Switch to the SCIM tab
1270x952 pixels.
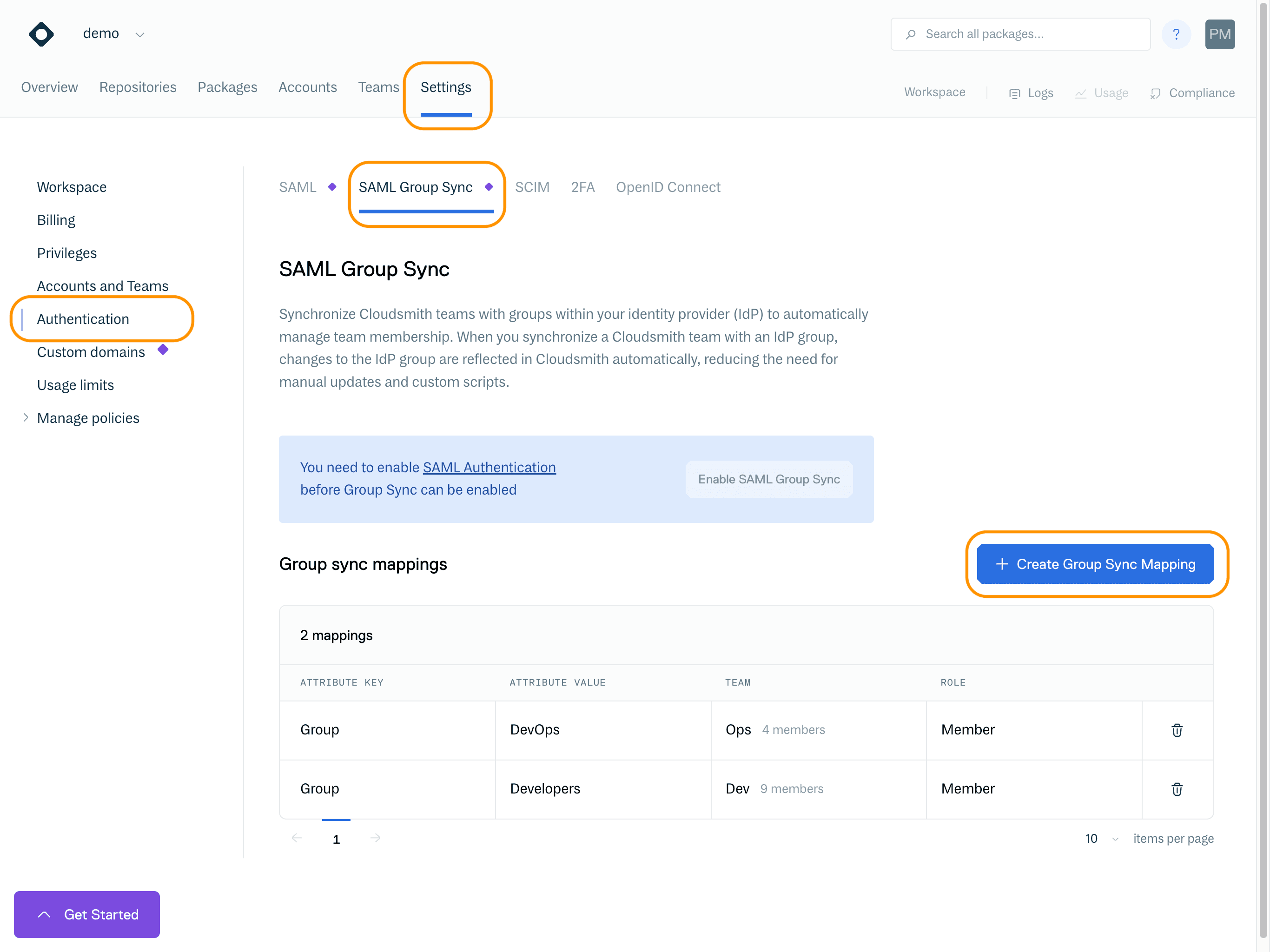point(532,187)
